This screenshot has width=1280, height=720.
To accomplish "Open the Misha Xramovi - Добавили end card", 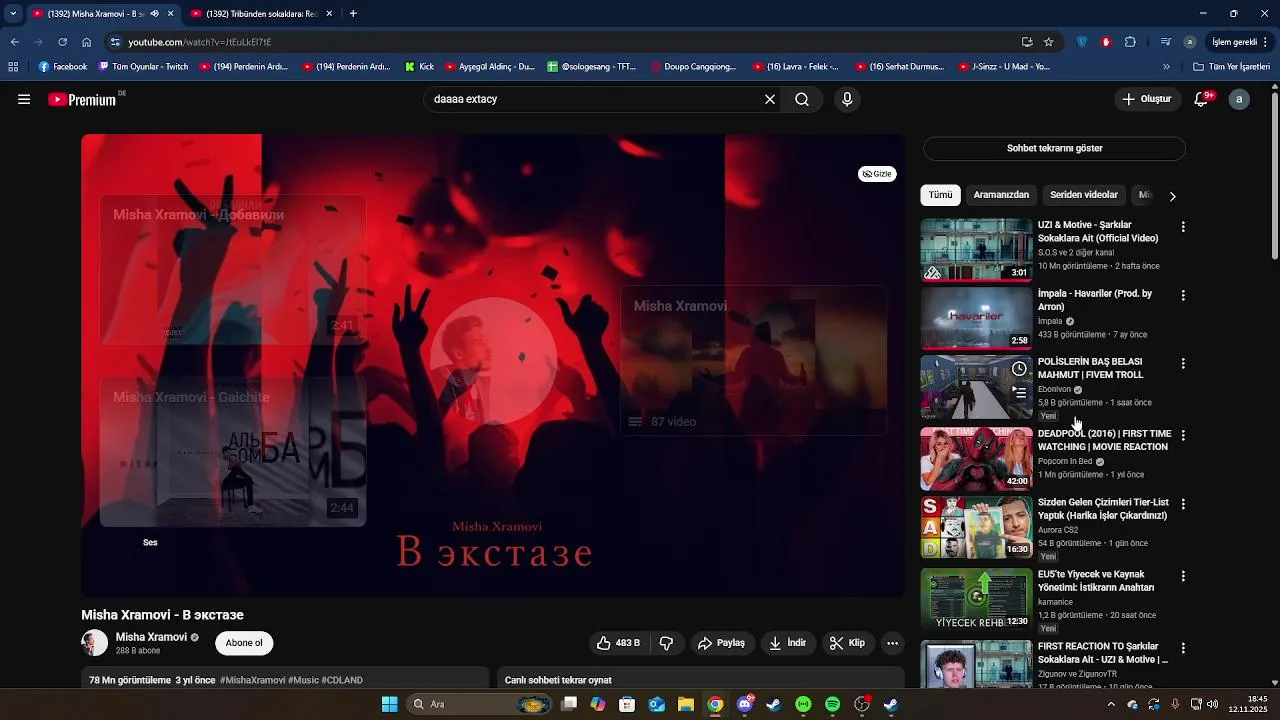I will [x=232, y=270].
